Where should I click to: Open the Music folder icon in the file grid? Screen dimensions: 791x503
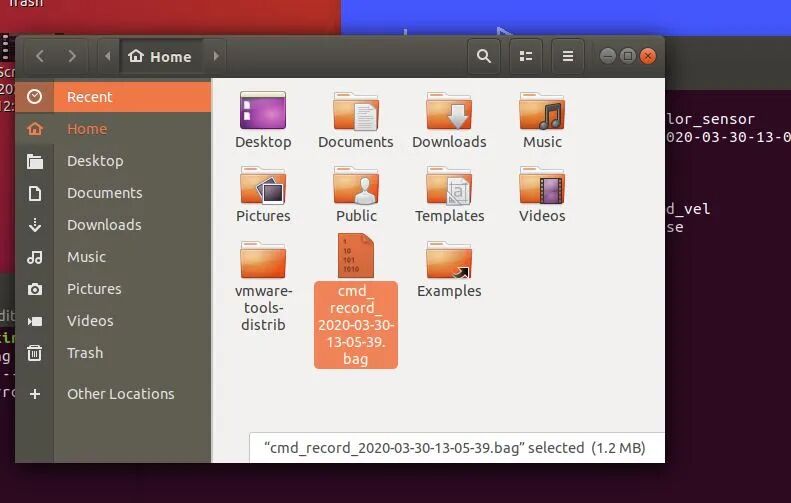click(542, 110)
